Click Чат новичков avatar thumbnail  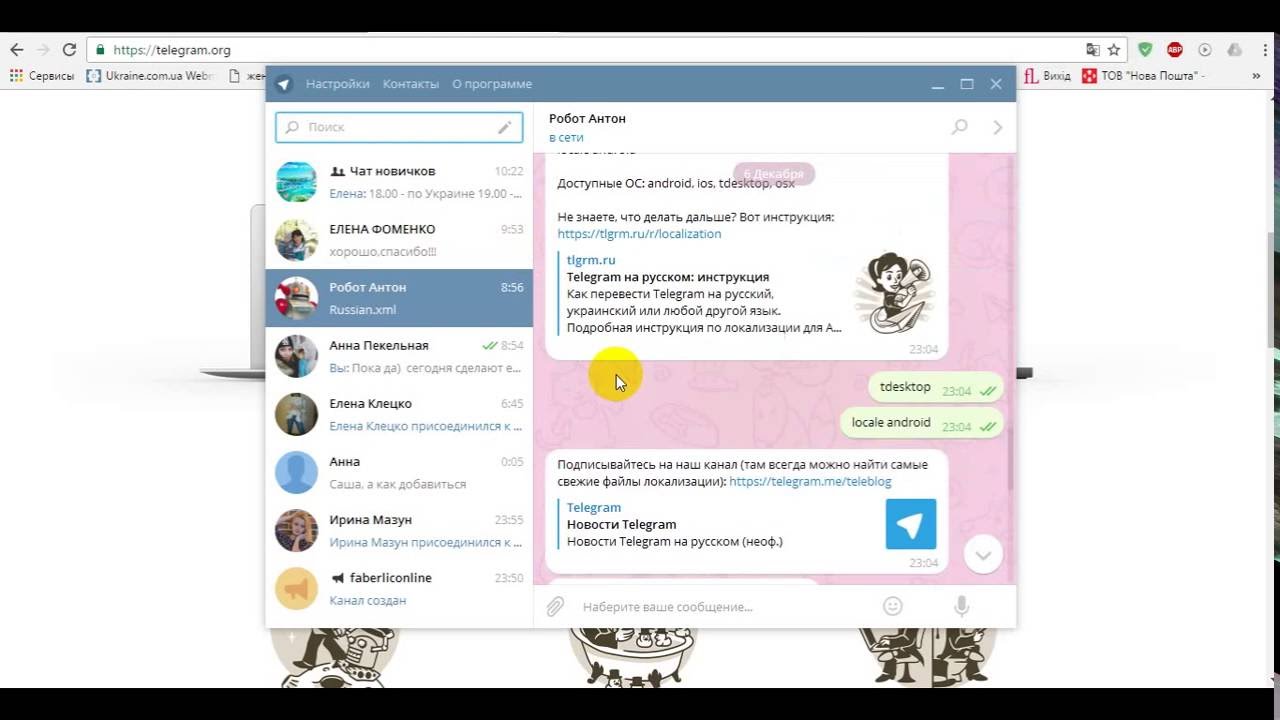coord(296,182)
